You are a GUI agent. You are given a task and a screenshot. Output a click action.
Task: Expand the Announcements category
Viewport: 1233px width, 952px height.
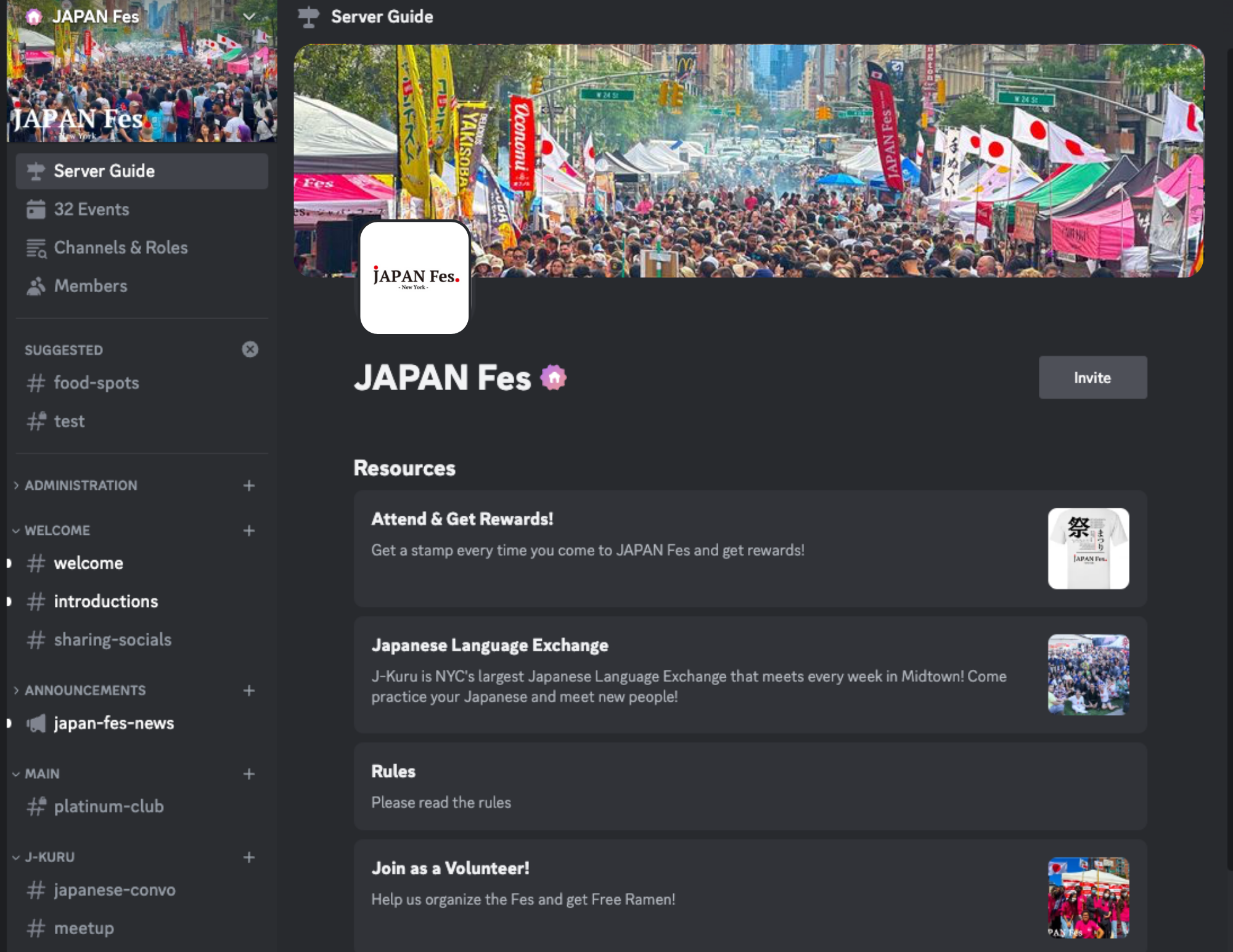pos(84,691)
